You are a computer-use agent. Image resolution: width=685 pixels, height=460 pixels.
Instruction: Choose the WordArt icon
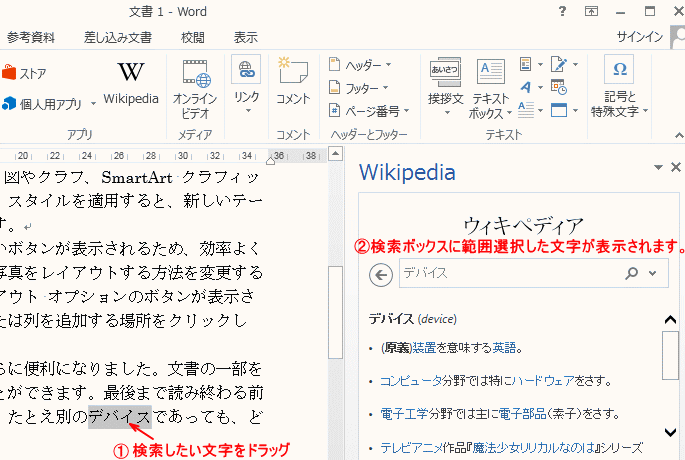(526, 87)
